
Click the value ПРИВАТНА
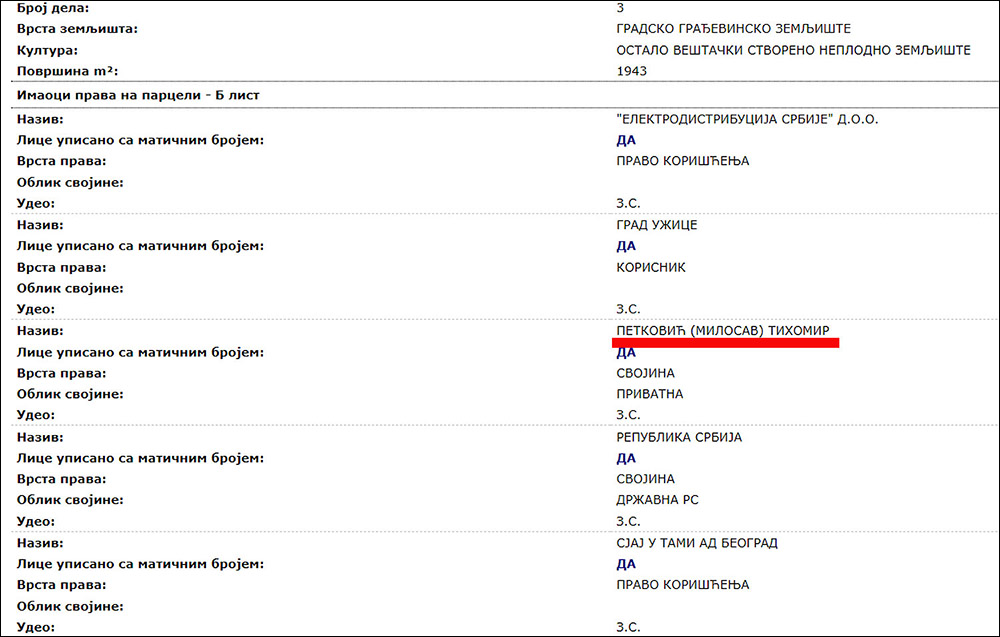[649, 394]
